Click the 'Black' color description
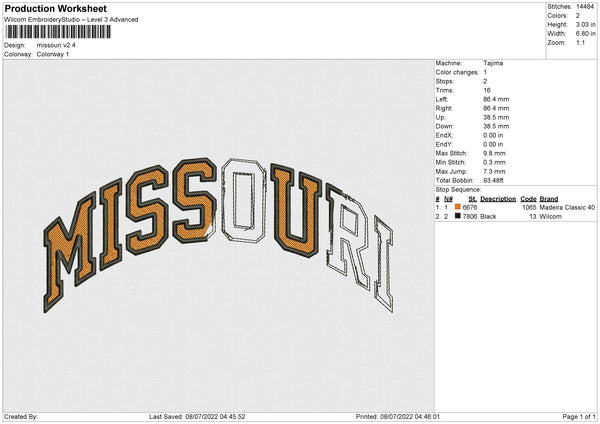This screenshot has height=424, width=600. coord(488,216)
